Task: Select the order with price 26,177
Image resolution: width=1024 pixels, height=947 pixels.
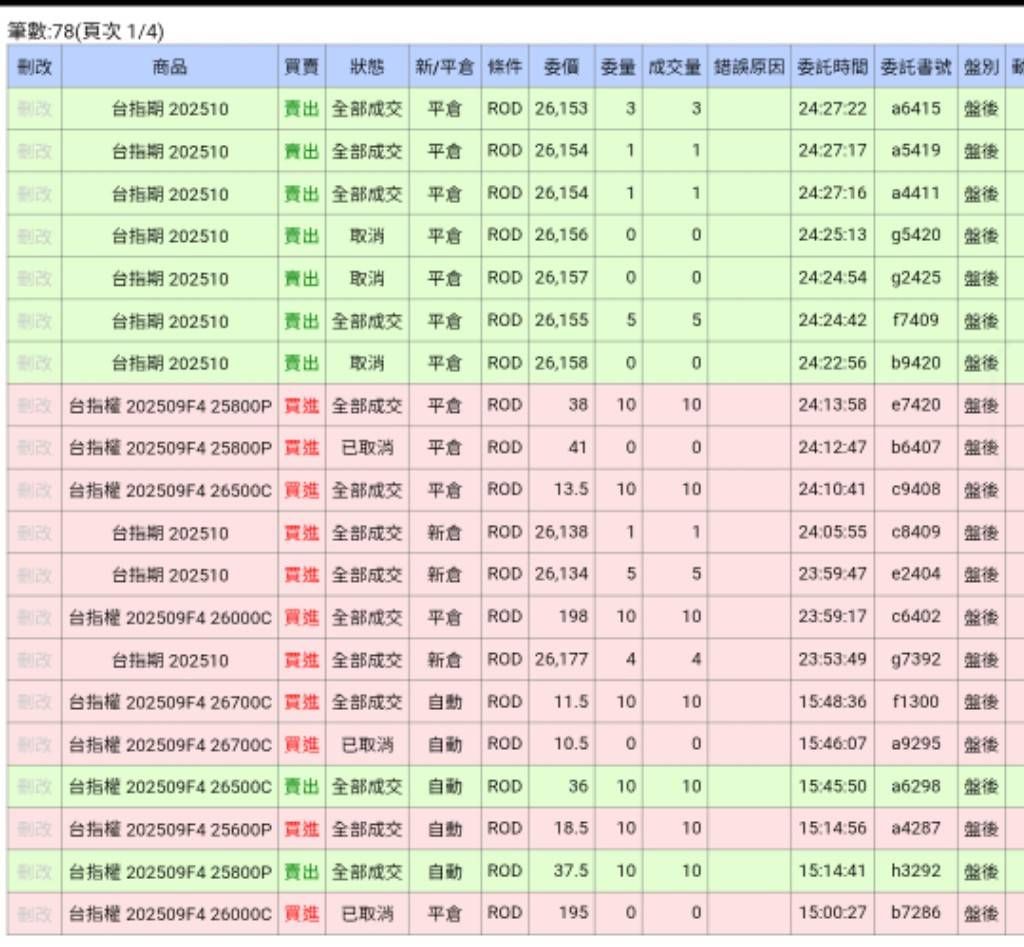Action: 561,660
